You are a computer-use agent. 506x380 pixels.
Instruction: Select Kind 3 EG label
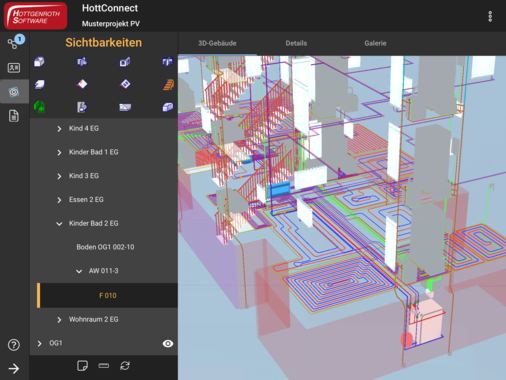84,176
